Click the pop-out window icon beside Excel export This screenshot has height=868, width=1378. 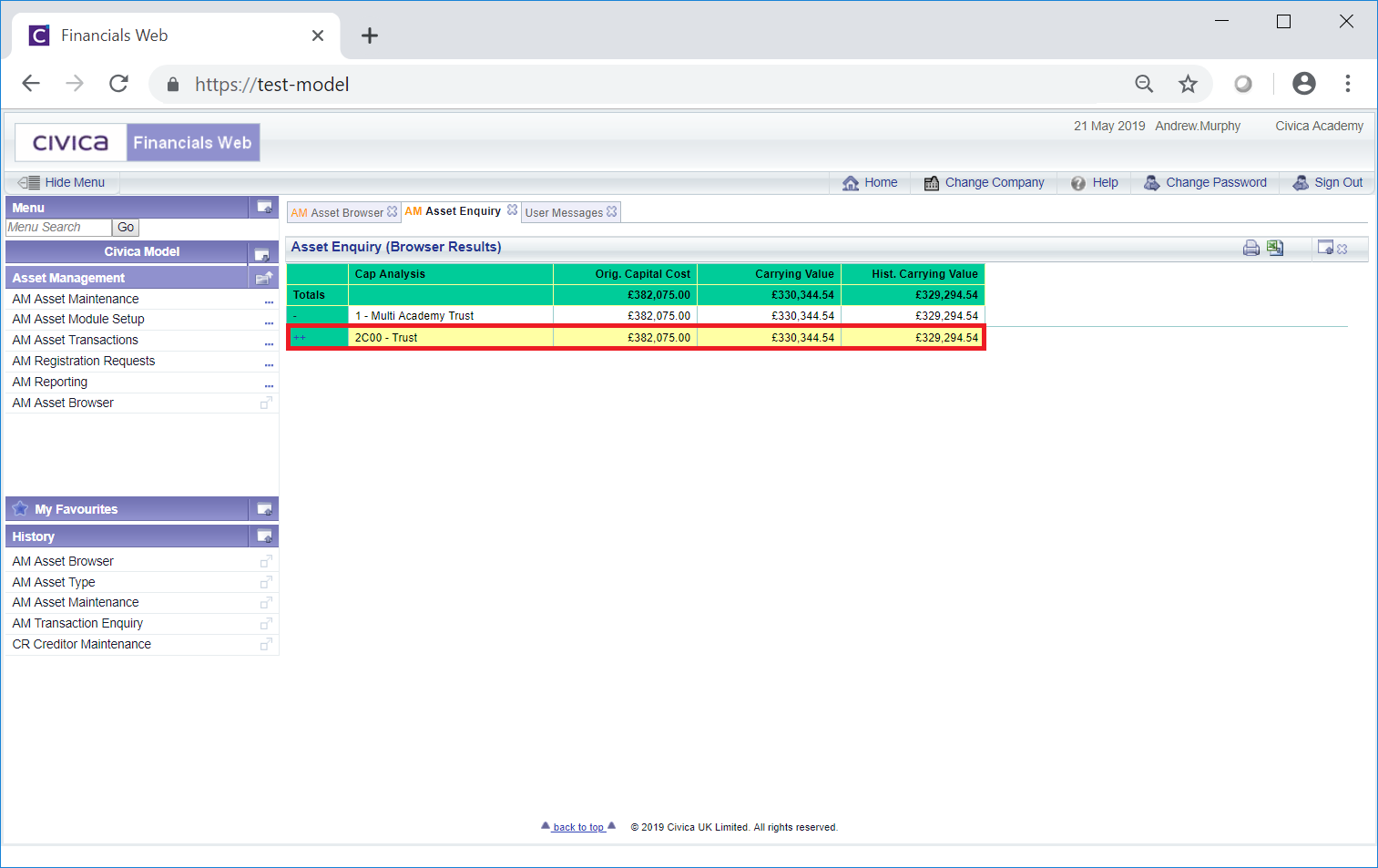click(1325, 248)
